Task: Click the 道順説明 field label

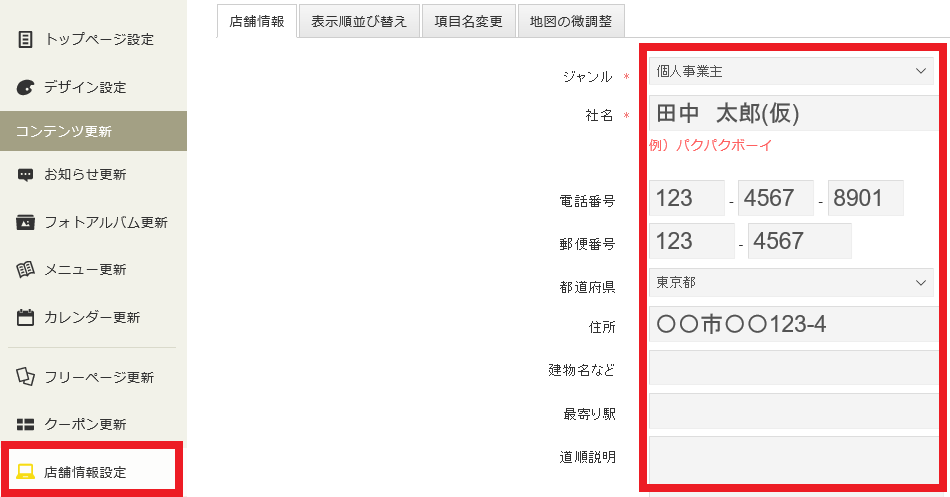Action: point(588,457)
